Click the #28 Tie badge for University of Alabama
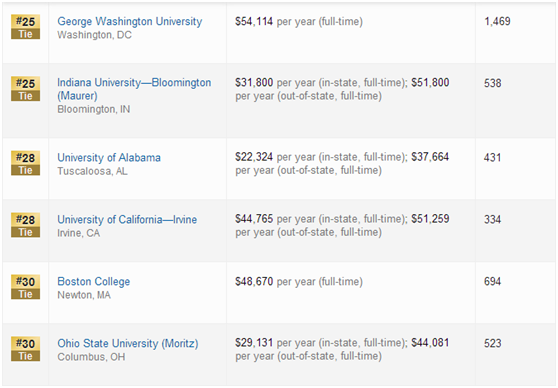 (25, 163)
